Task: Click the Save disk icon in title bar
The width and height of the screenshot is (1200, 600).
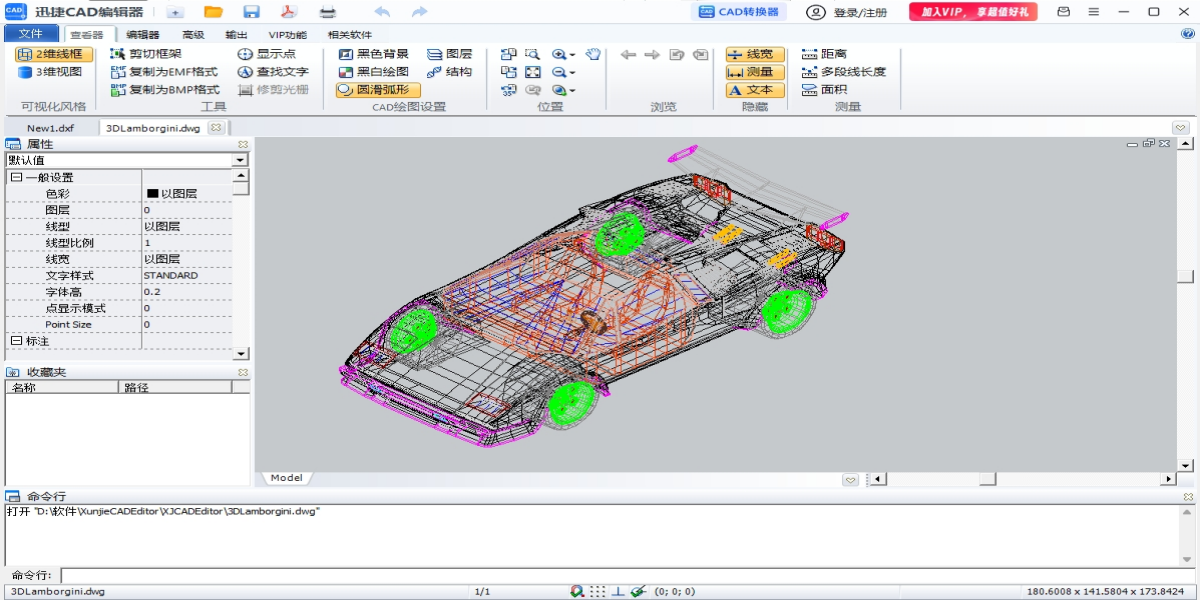Action: click(251, 12)
